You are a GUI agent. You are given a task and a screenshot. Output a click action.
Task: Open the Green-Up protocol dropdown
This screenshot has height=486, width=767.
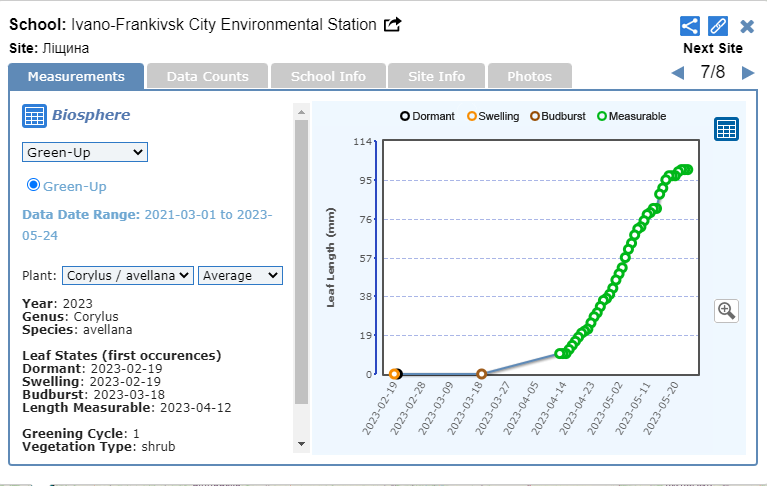85,152
